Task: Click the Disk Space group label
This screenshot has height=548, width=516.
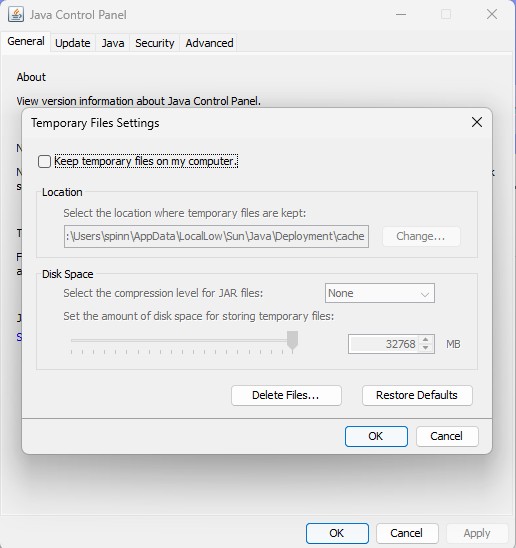Action: 67,274
